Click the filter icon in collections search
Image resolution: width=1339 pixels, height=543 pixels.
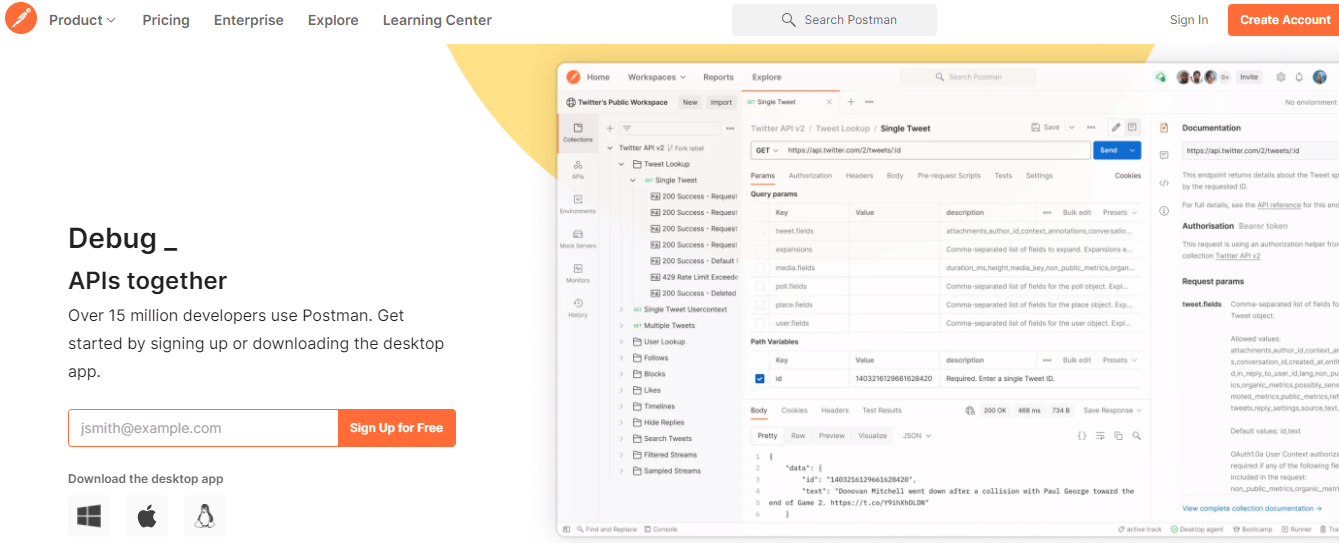coord(627,128)
